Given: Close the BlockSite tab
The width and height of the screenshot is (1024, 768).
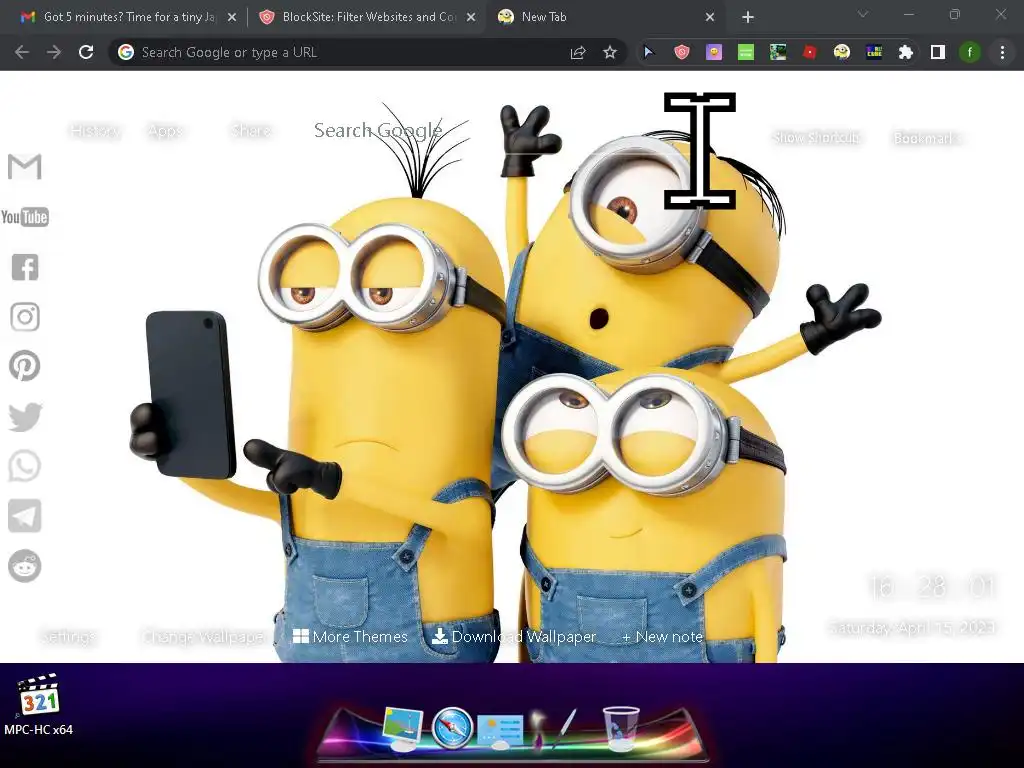Looking at the screenshot, I should 471,18.
